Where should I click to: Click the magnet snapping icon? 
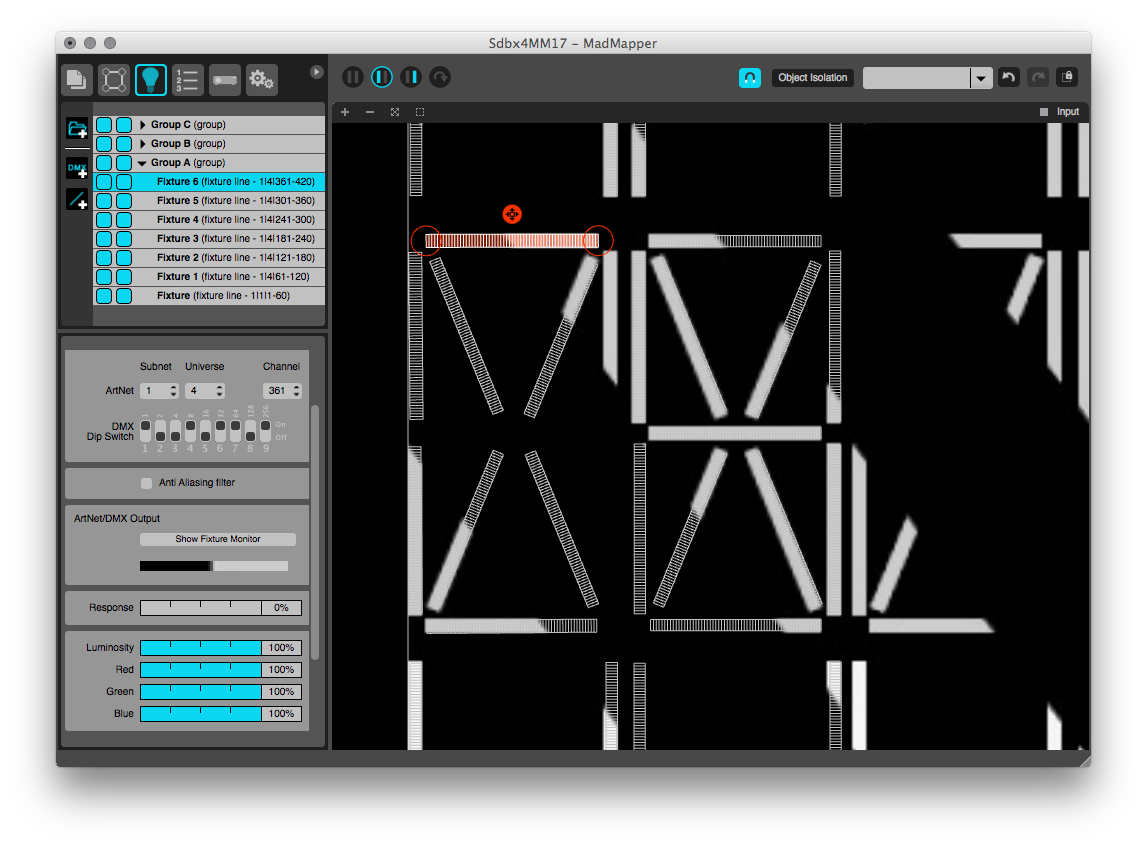tap(749, 78)
